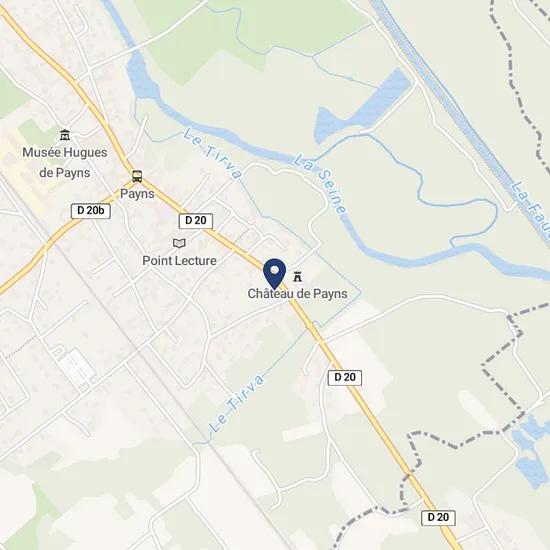This screenshot has height=550, width=550.
Task: Click the D 20 shield below Château de Payns
Action: 345,378
